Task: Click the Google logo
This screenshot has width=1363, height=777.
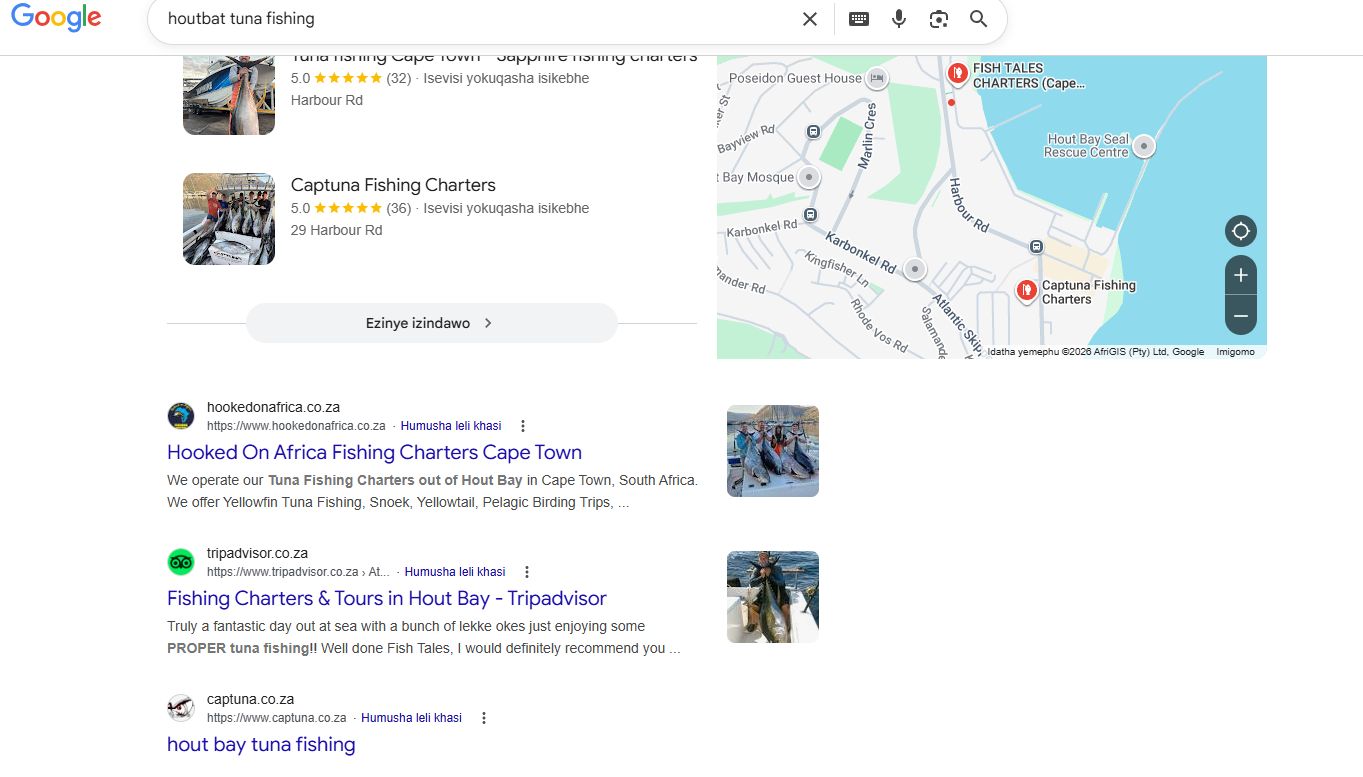Action: [56, 18]
